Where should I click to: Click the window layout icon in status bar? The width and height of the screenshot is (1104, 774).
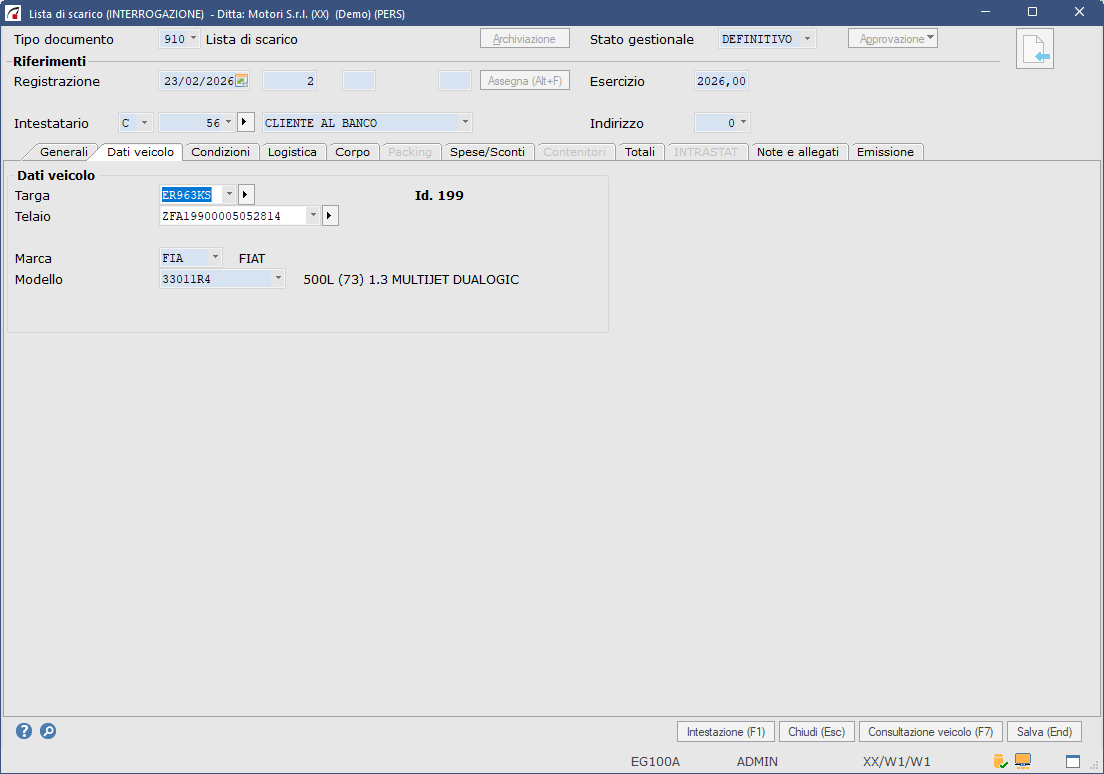(1073, 761)
